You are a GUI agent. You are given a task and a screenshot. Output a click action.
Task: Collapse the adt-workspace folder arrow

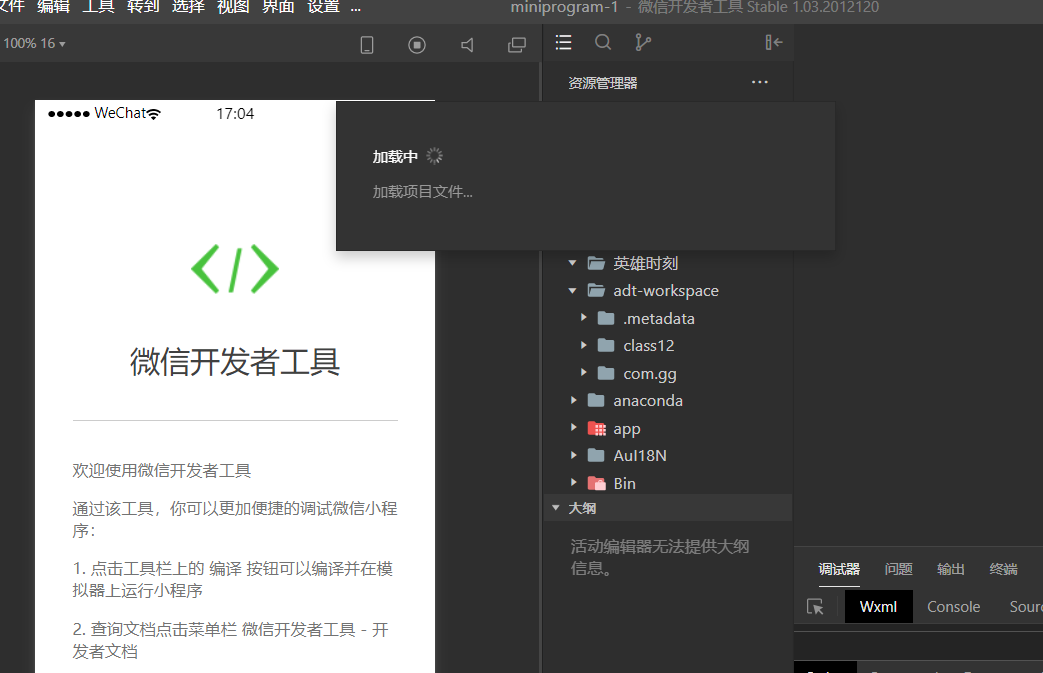(572, 291)
